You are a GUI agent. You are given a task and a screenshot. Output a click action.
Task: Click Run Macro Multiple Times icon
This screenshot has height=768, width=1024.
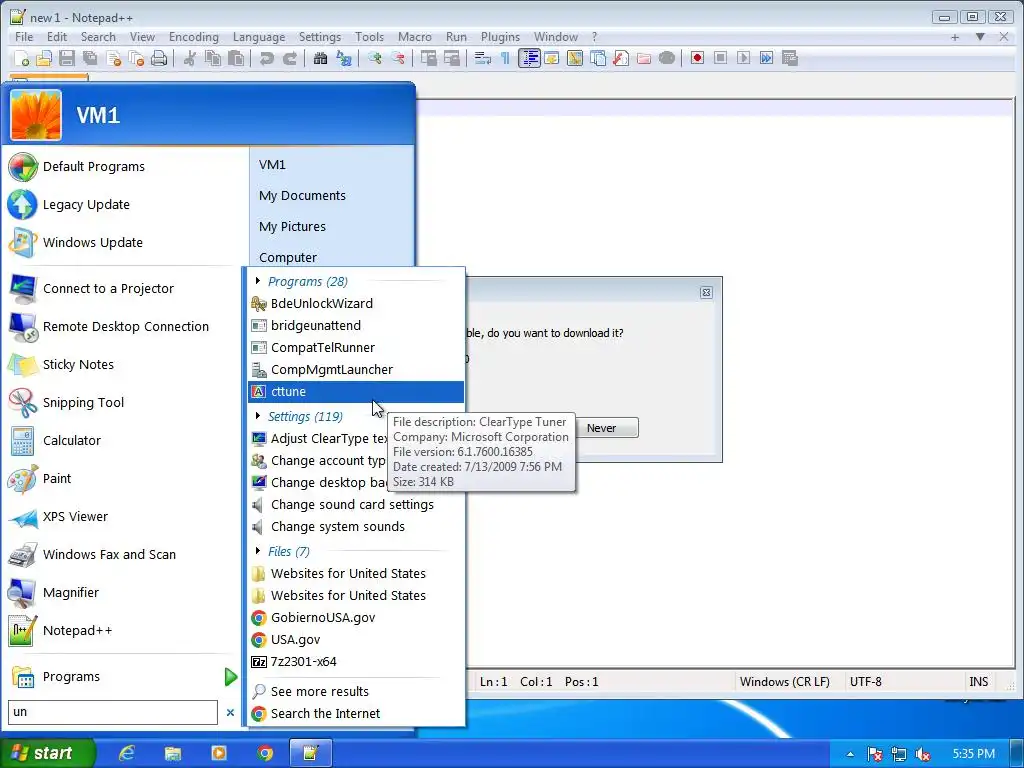(767, 59)
